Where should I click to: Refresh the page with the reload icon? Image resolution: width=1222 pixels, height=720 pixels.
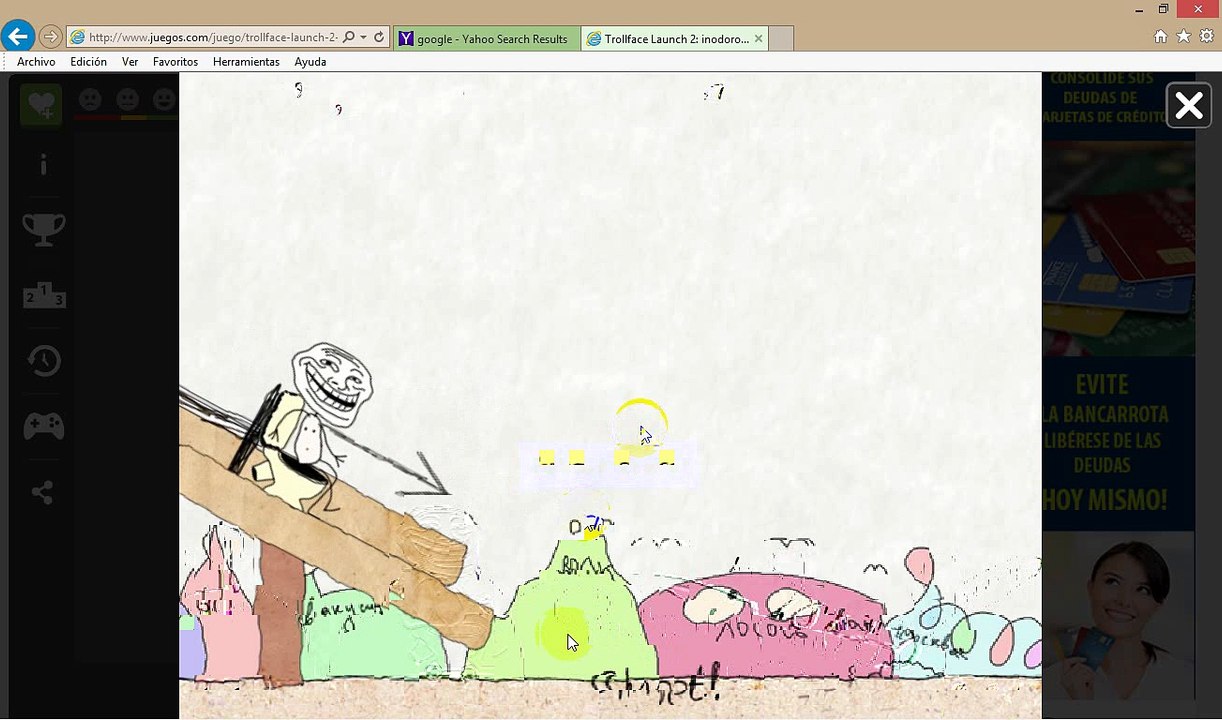pos(379,38)
